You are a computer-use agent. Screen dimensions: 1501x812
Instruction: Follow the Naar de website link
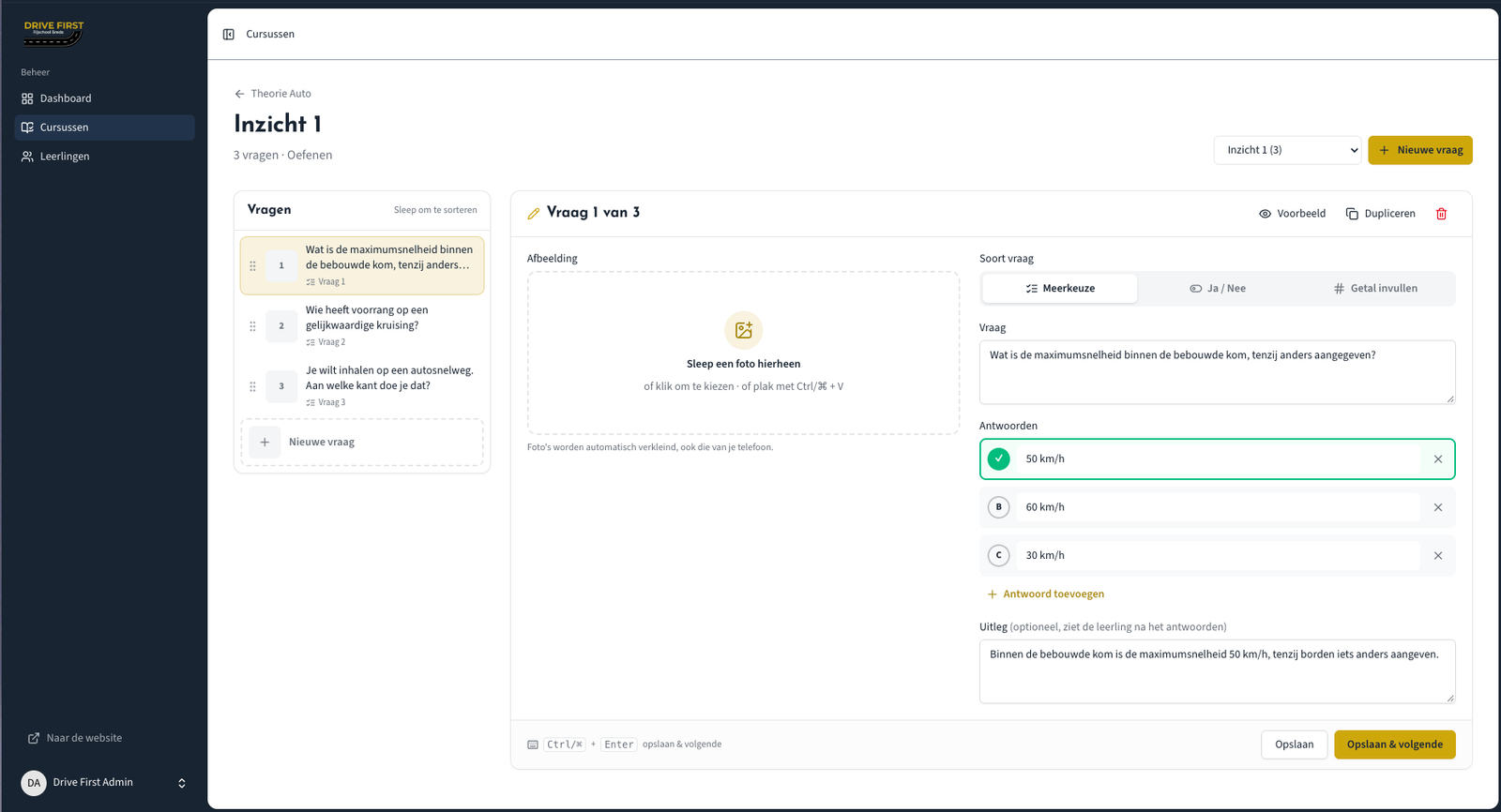75,739
